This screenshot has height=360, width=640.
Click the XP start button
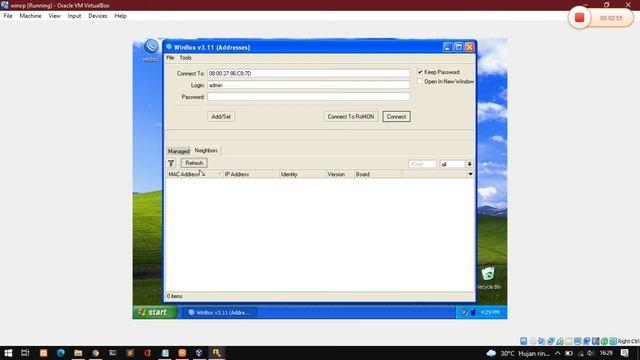coord(155,312)
